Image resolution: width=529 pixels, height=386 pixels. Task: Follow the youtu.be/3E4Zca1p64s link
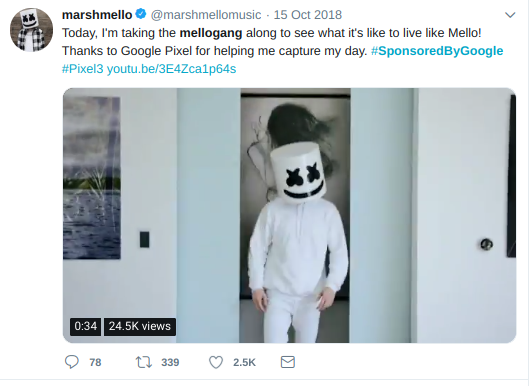tap(171, 69)
